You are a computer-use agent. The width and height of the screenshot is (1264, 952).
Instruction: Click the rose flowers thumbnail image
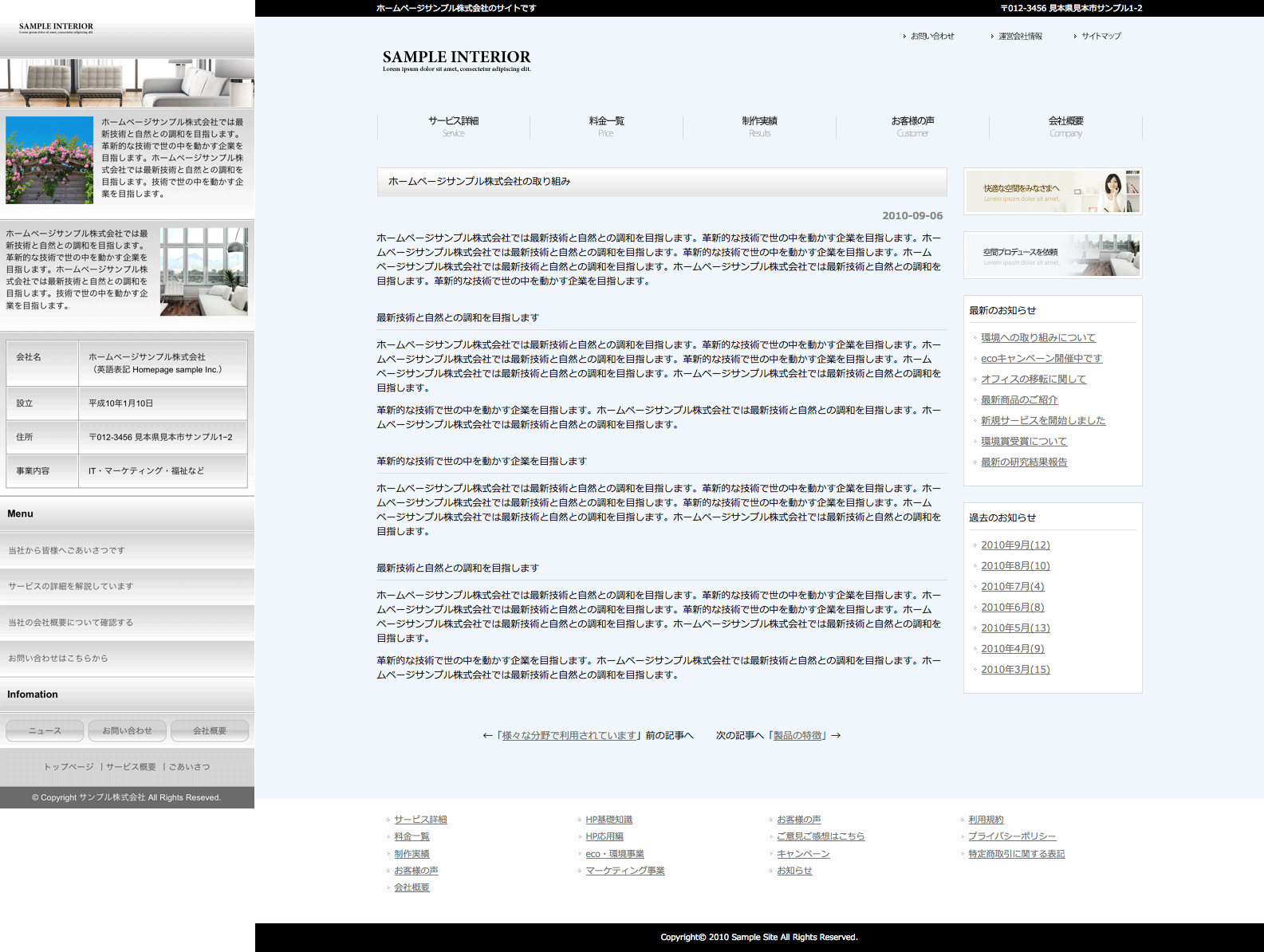(49, 160)
